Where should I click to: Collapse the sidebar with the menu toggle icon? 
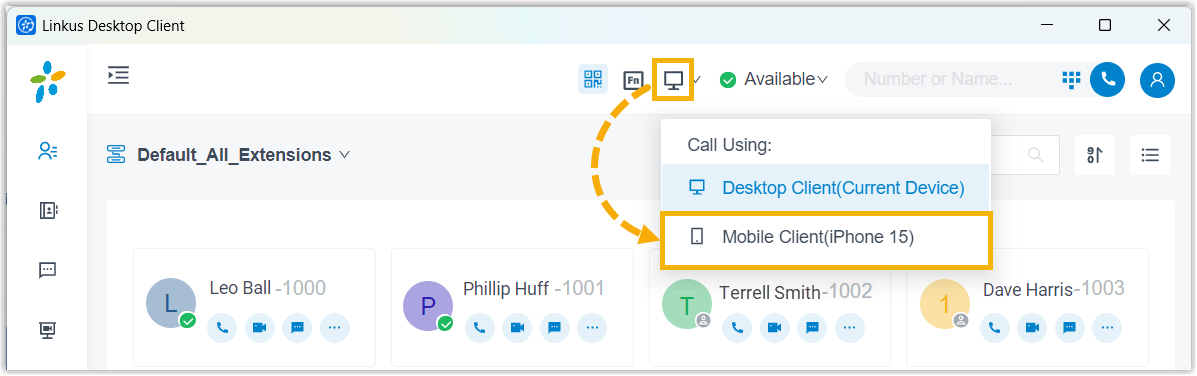point(118,75)
